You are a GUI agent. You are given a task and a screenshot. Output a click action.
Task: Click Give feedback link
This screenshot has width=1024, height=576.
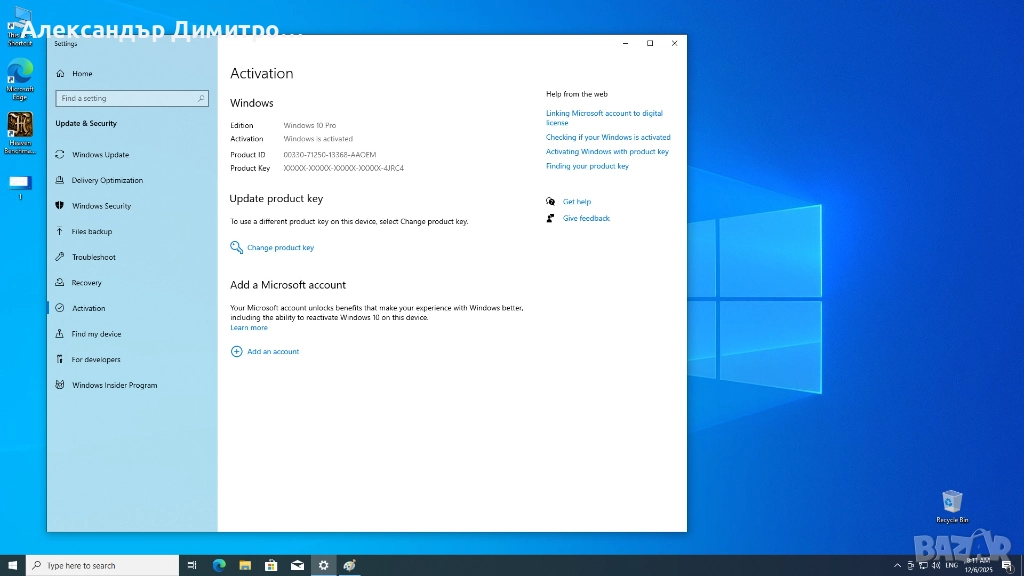pyautogui.click(x=586, y=218)
